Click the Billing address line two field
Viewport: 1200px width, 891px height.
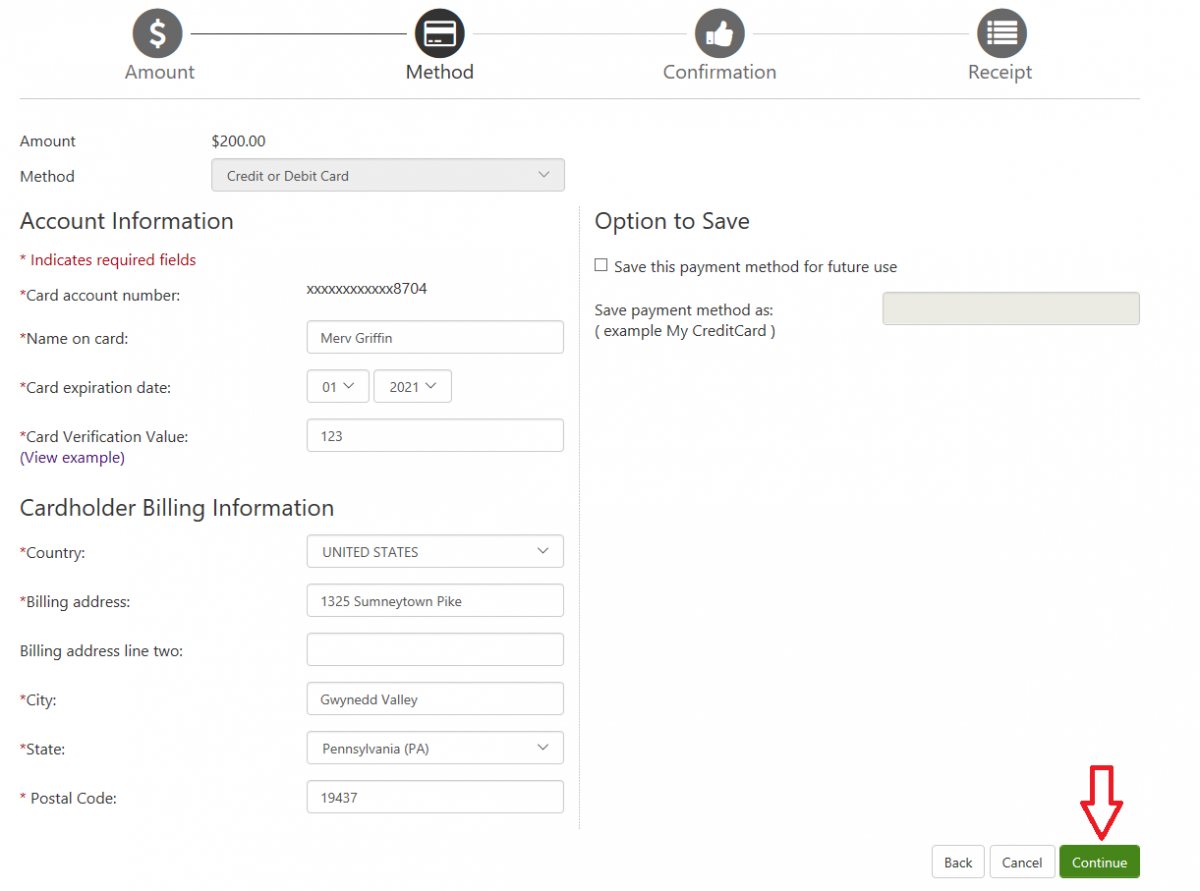[435, 650]
